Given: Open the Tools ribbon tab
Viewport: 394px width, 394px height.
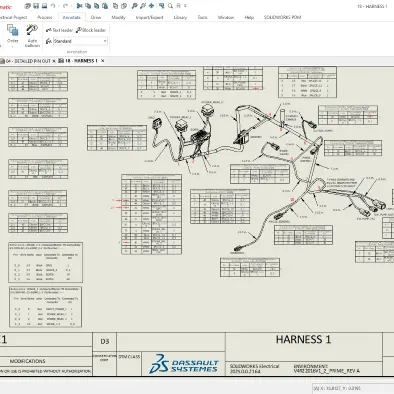Looking at the screenshot, I should pyautogui.click(x=202, y=17).
